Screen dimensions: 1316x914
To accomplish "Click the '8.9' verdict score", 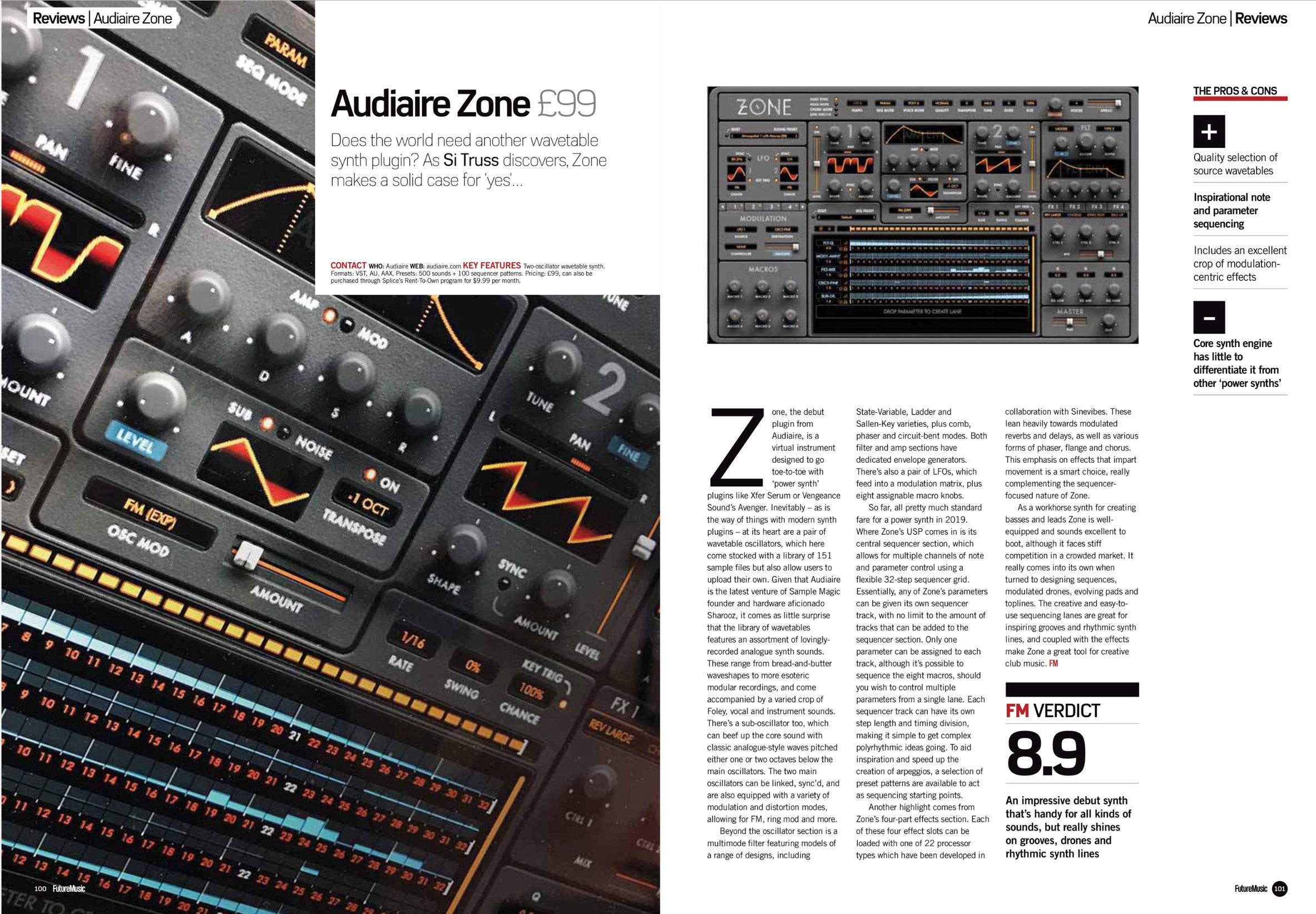I will 1046,754.
